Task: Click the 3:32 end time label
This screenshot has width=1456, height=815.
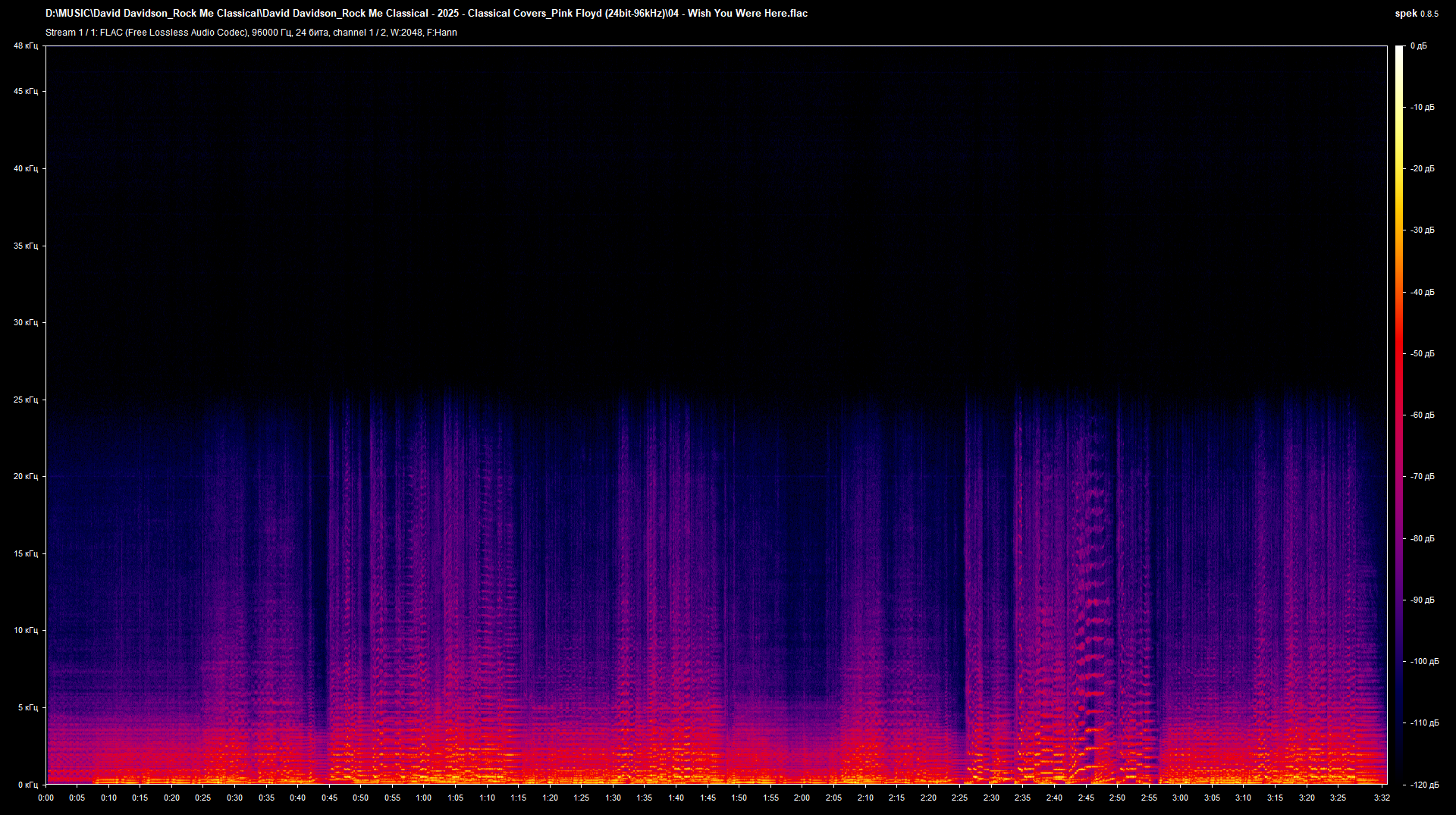Action: pyautogui.click(x=1382, y=798)
